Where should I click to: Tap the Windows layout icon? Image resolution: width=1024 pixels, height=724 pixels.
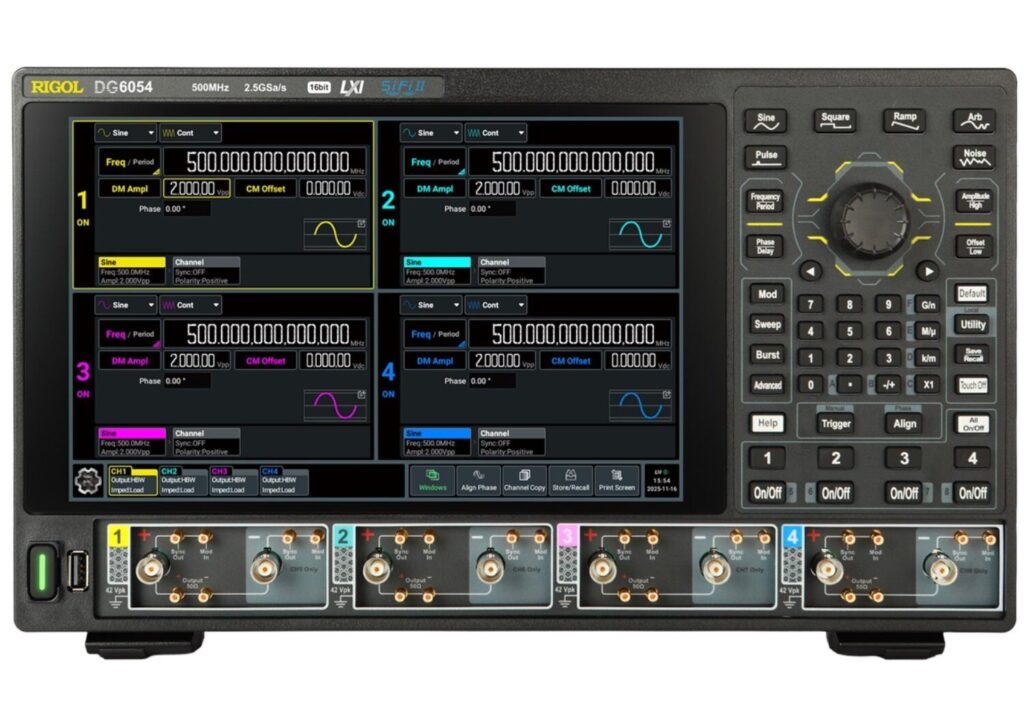432,480
